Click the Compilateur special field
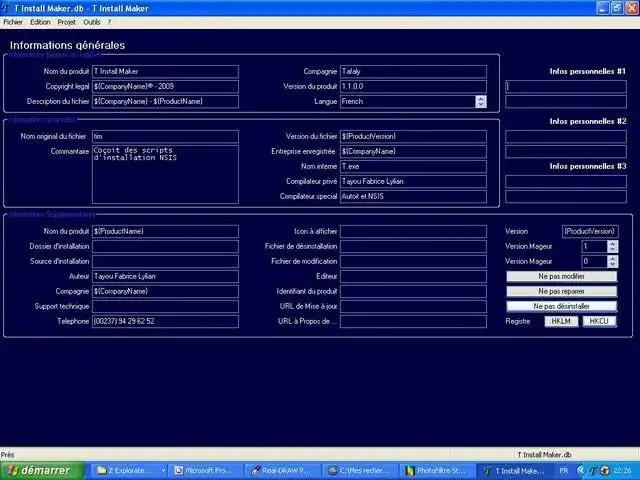640x480 pixels. coord(413,196)
